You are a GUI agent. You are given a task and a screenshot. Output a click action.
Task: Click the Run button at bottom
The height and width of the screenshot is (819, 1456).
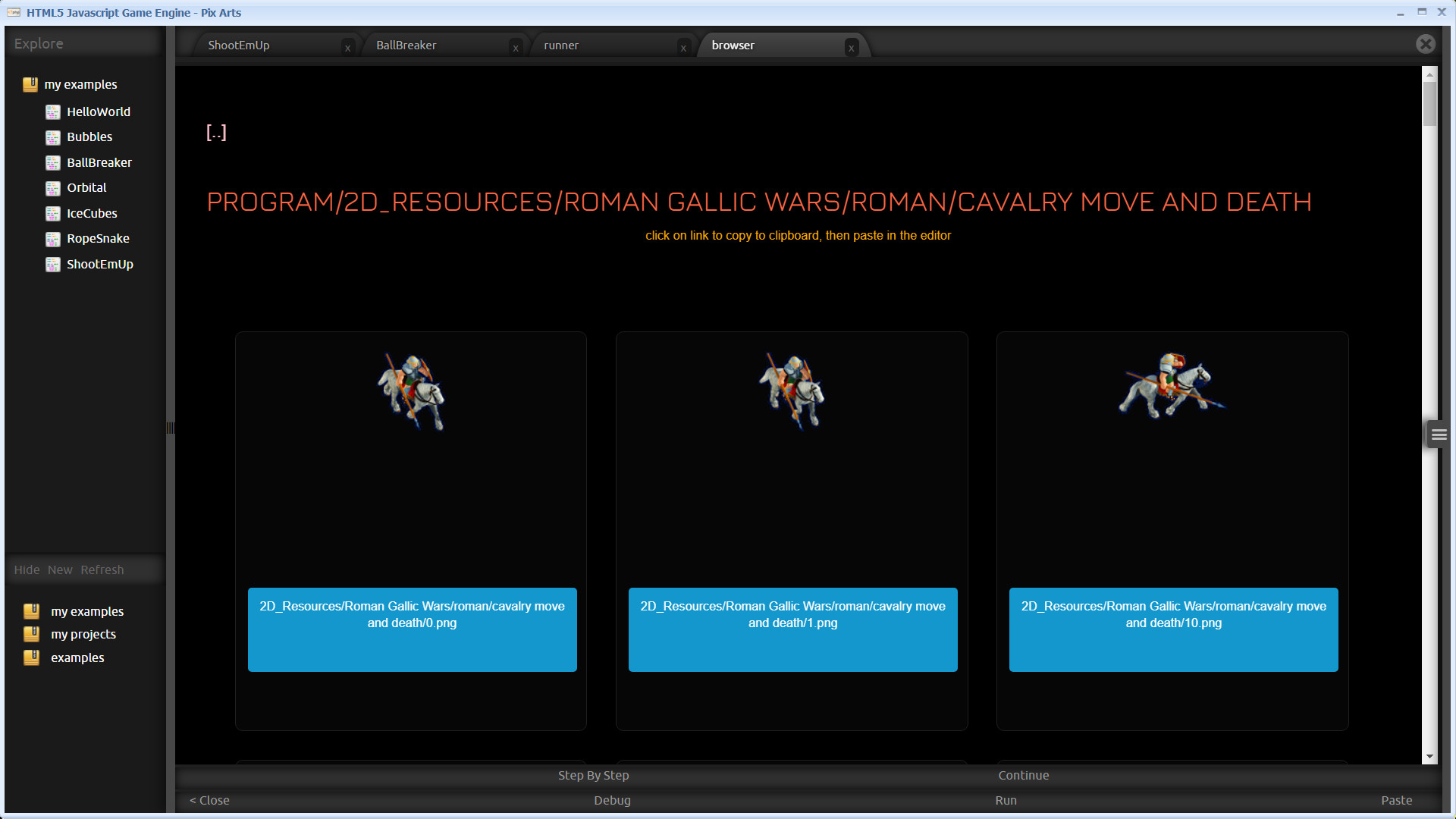[1003, 800]
